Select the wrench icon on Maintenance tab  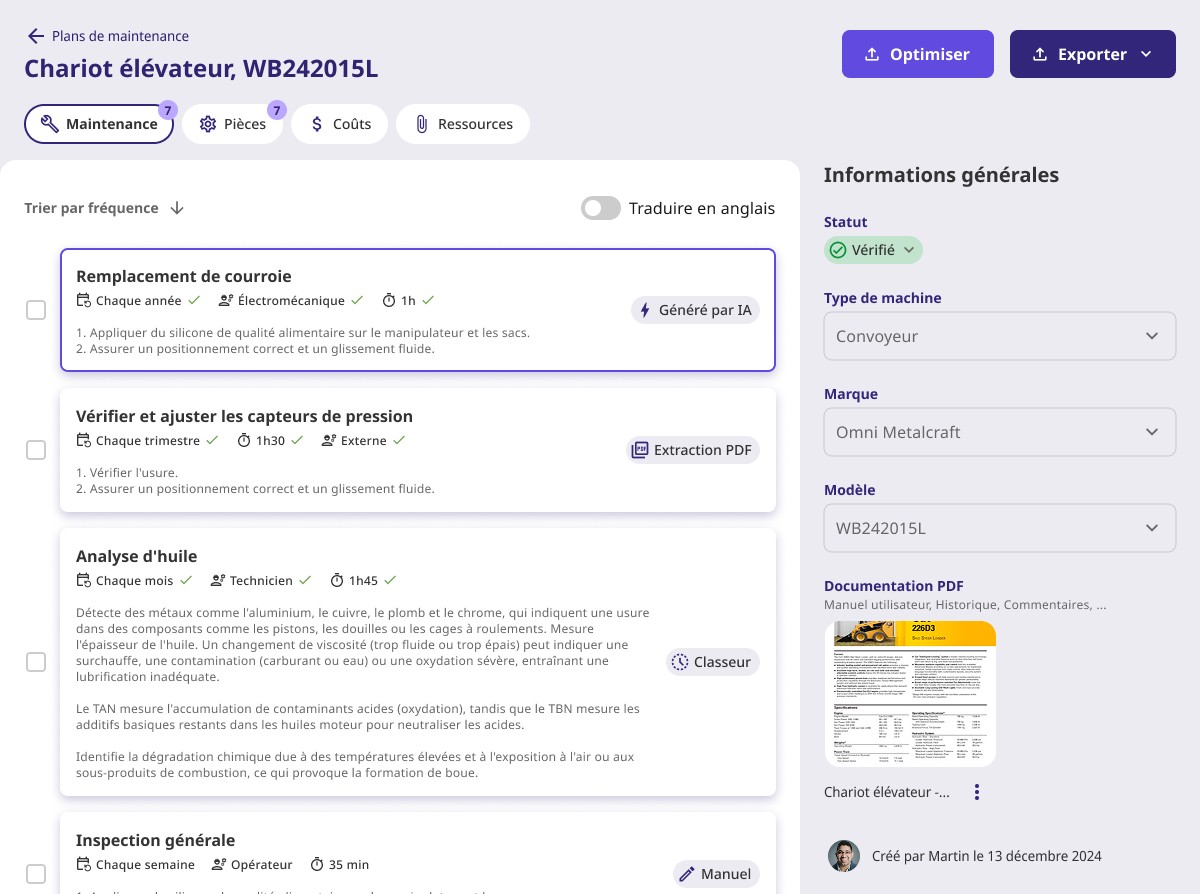click(x=50, y=123)
